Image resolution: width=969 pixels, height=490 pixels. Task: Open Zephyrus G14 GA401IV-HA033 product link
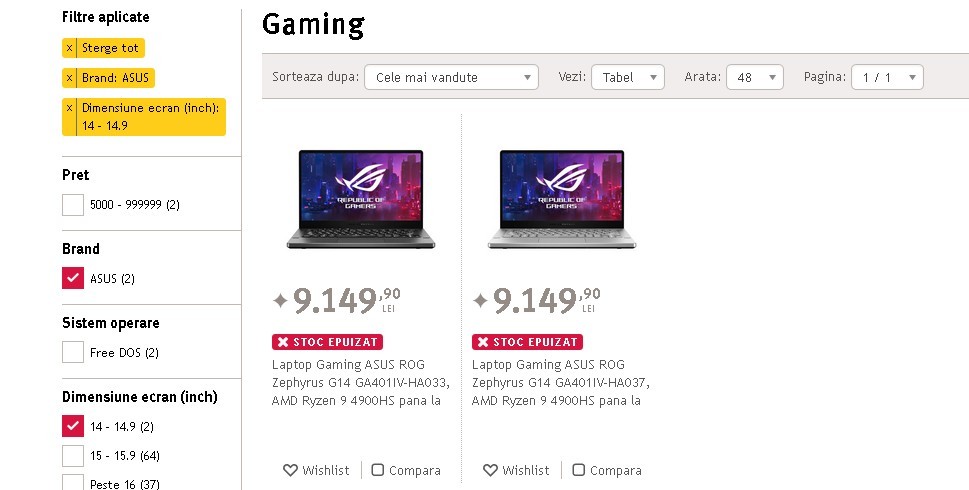coord(361,382)
